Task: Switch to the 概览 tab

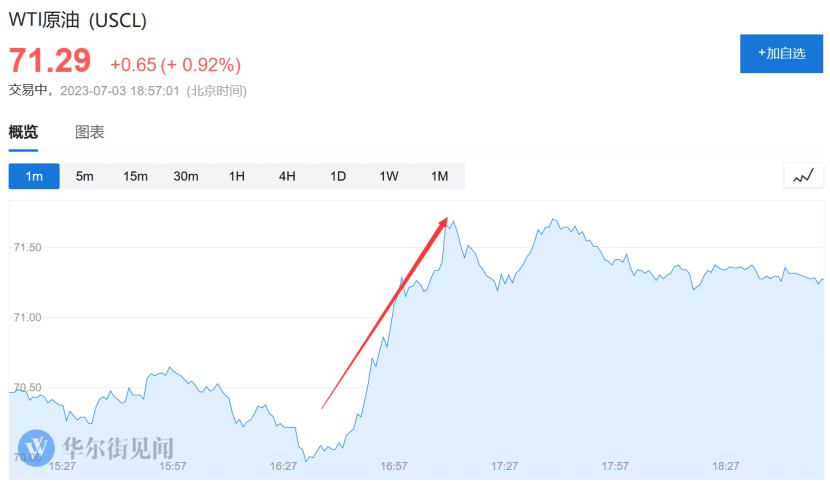Action: (x=23, y=132)
